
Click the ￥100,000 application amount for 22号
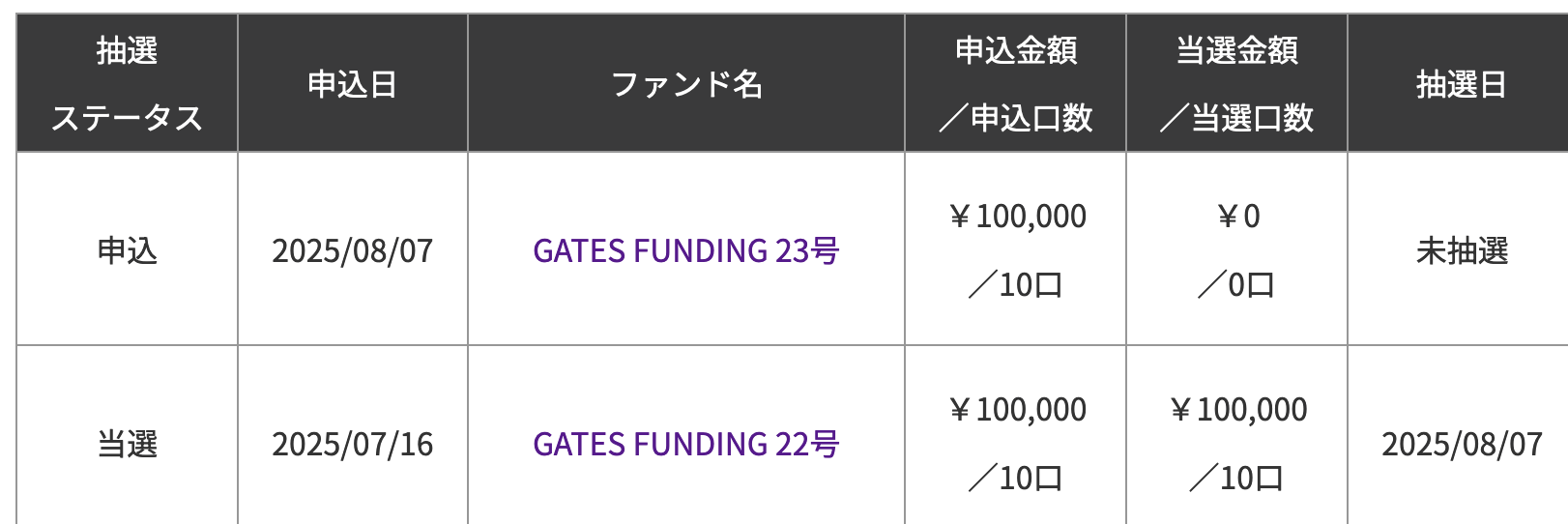pos(1017,409)
